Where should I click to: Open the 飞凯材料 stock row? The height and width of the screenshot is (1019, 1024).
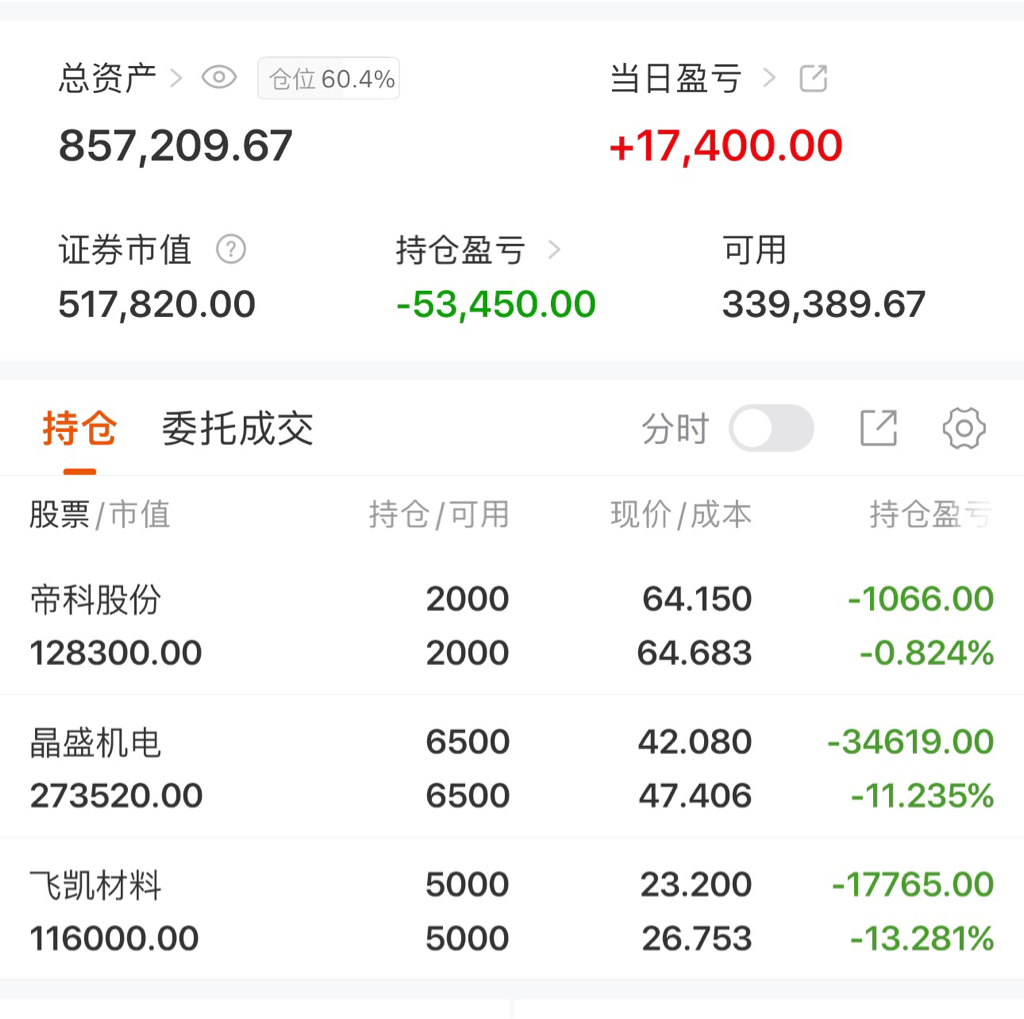(x=96, y=886)
